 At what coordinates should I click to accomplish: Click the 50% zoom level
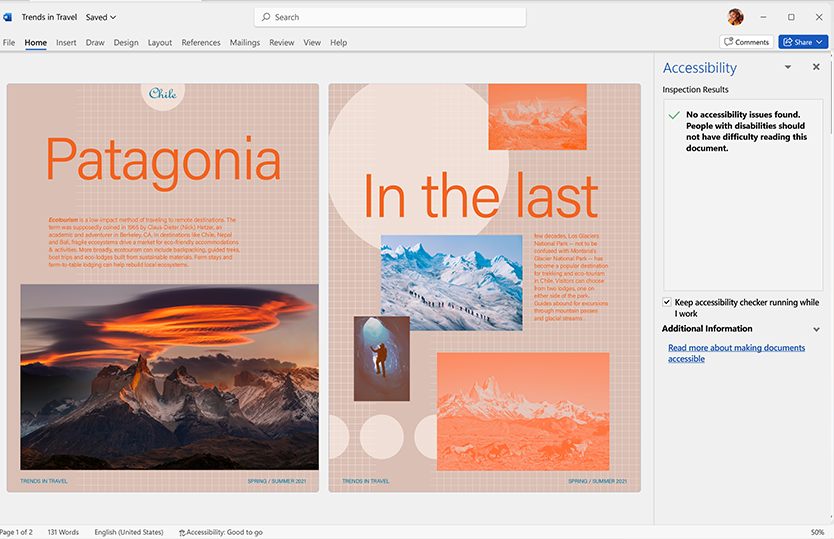[818, 532]
